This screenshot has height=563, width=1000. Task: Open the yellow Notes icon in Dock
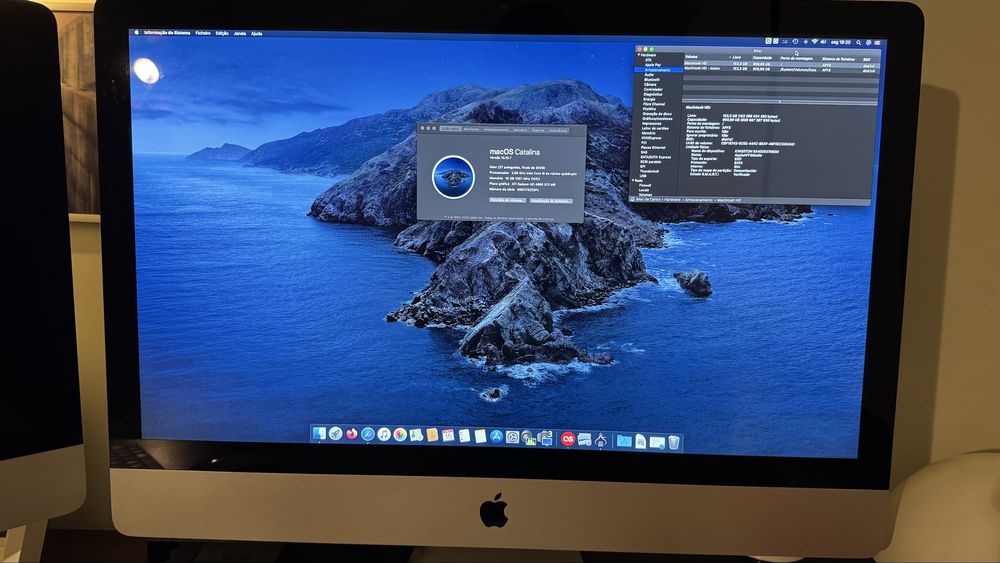[x=481, y=436]
